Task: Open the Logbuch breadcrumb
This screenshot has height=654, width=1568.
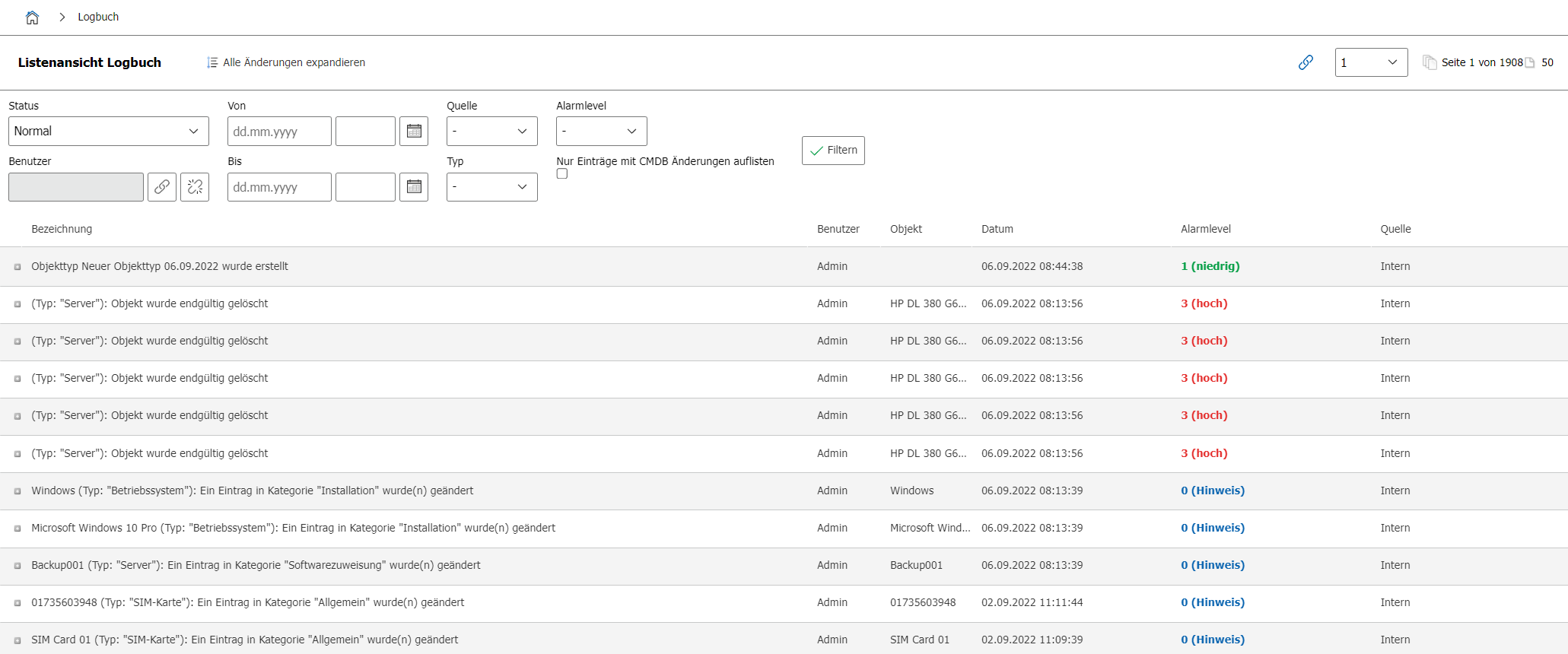Action: [98, 17]
